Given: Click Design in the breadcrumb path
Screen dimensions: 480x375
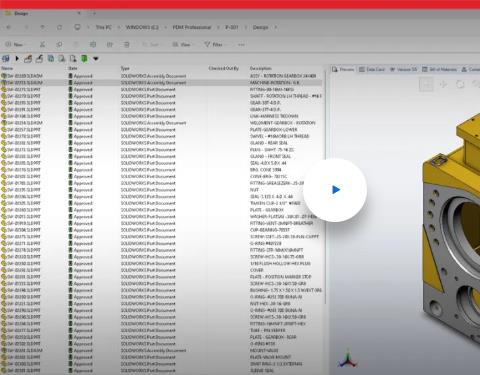Looking at the screenshot, I should [x=260, y=27].
